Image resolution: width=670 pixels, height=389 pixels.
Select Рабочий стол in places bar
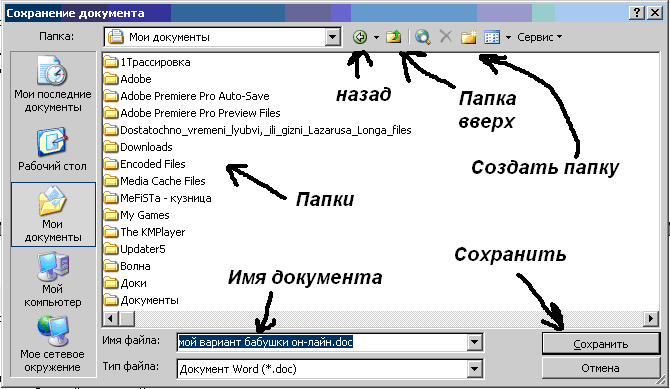coord(53,149)
